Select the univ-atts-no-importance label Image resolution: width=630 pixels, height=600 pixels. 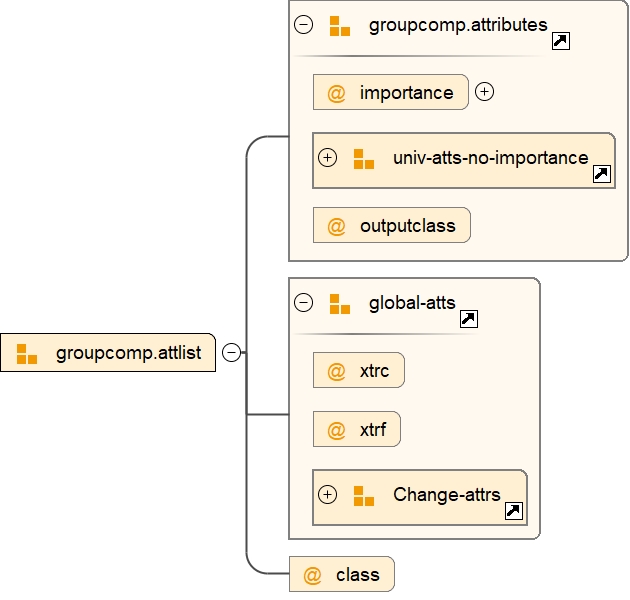coord(491,158)
